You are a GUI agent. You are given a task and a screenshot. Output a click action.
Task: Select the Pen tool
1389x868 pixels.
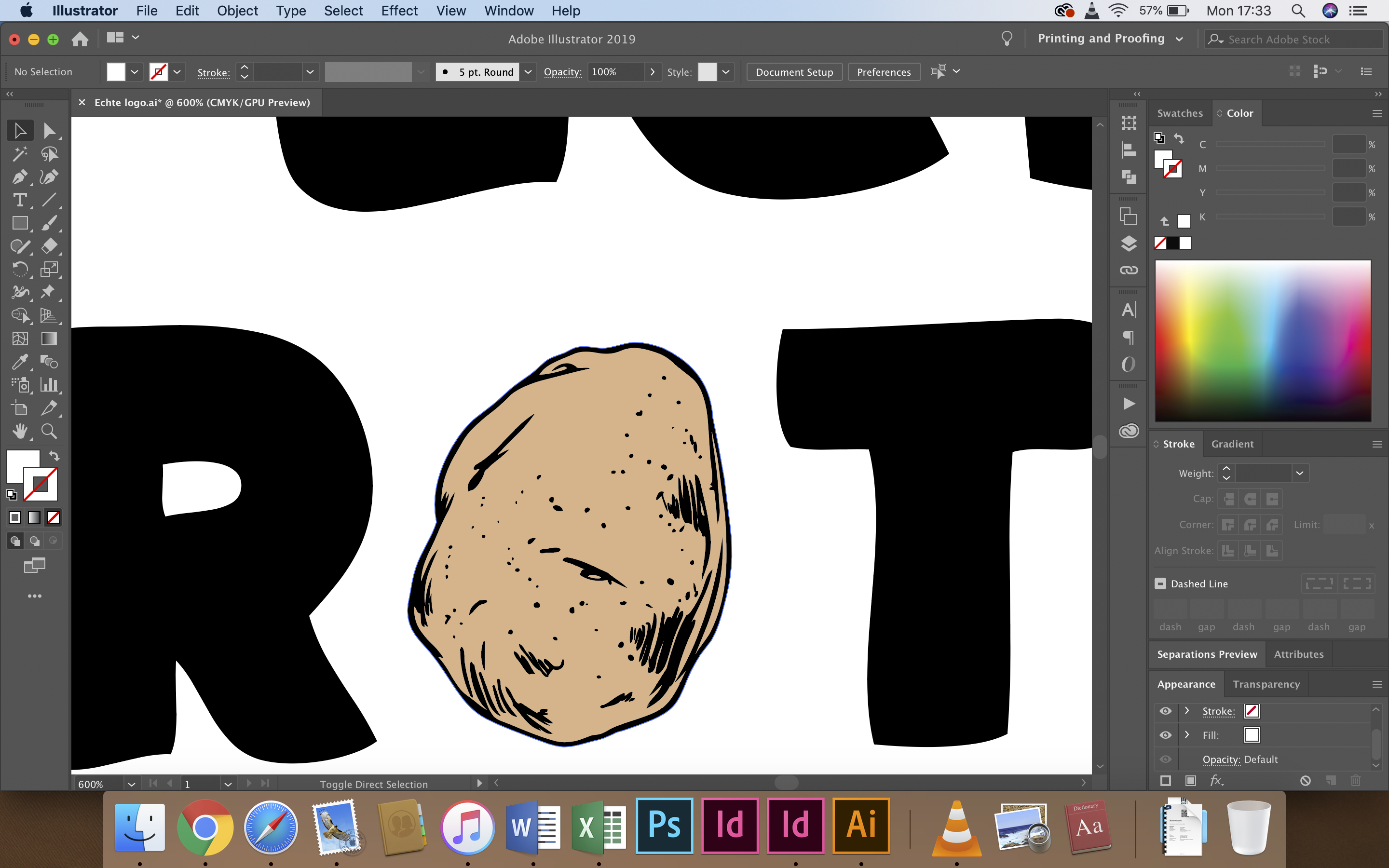19,177
